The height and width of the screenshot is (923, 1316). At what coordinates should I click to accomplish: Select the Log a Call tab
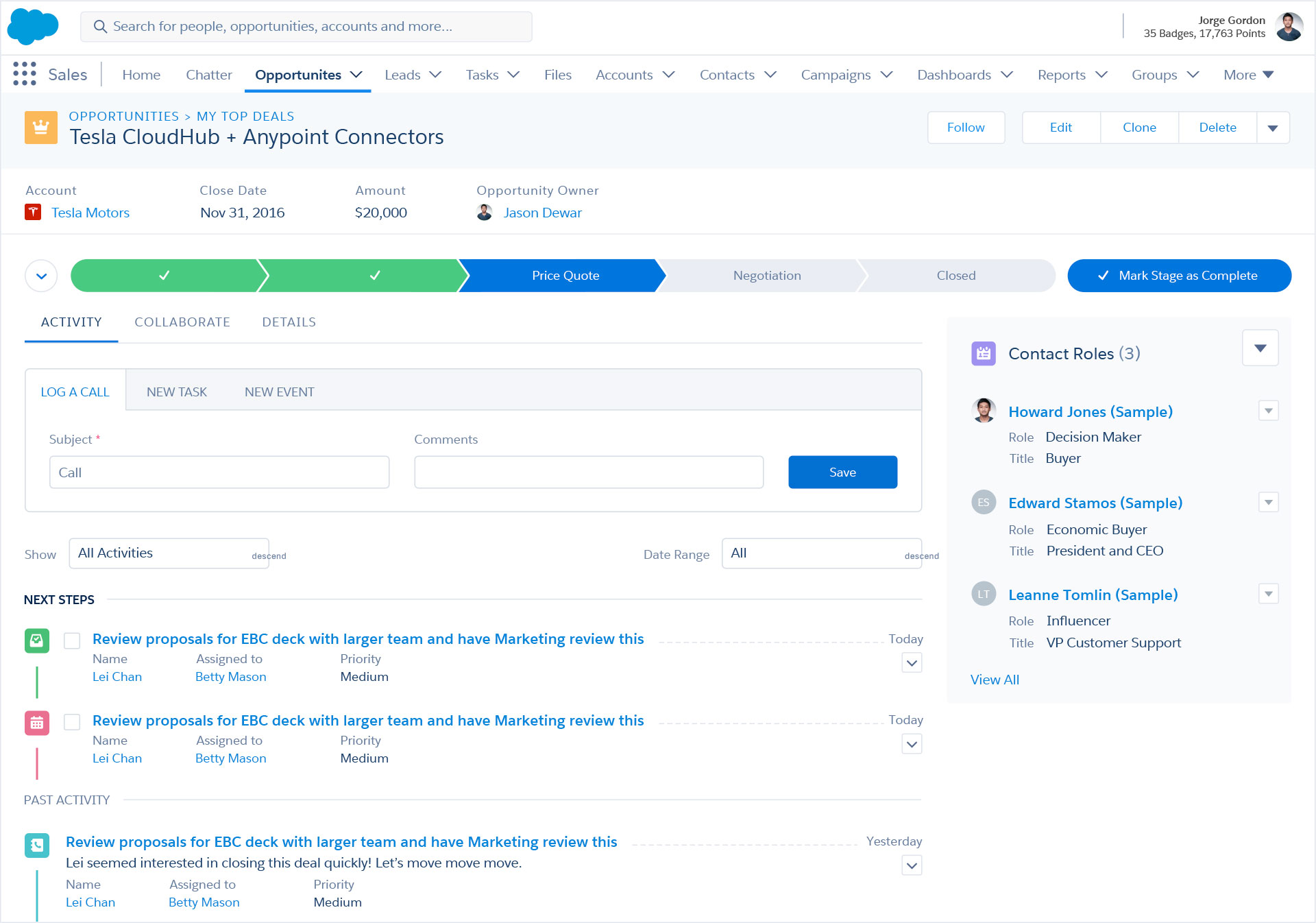click(x=75, y=392)
